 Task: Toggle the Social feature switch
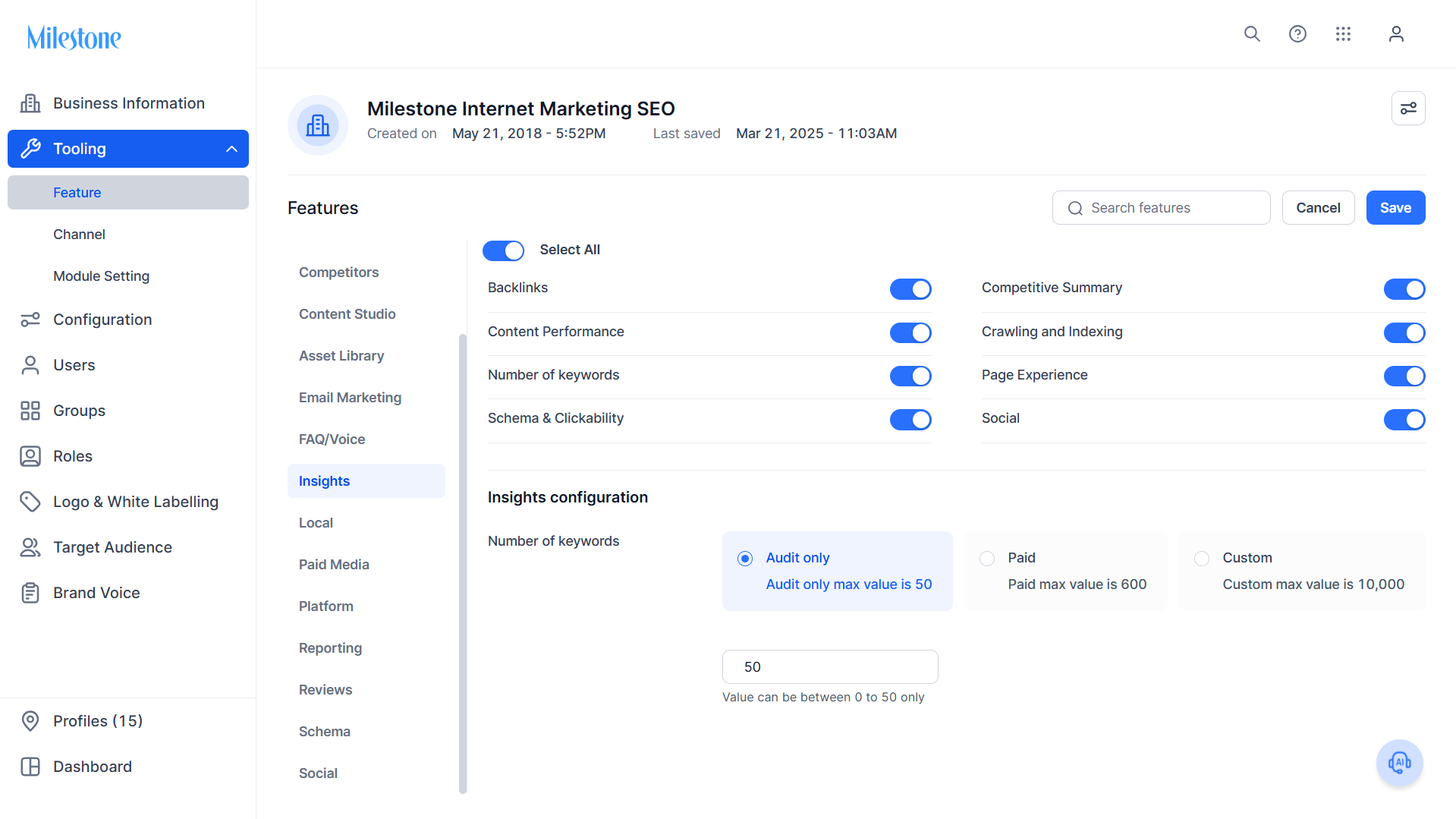1404,420
